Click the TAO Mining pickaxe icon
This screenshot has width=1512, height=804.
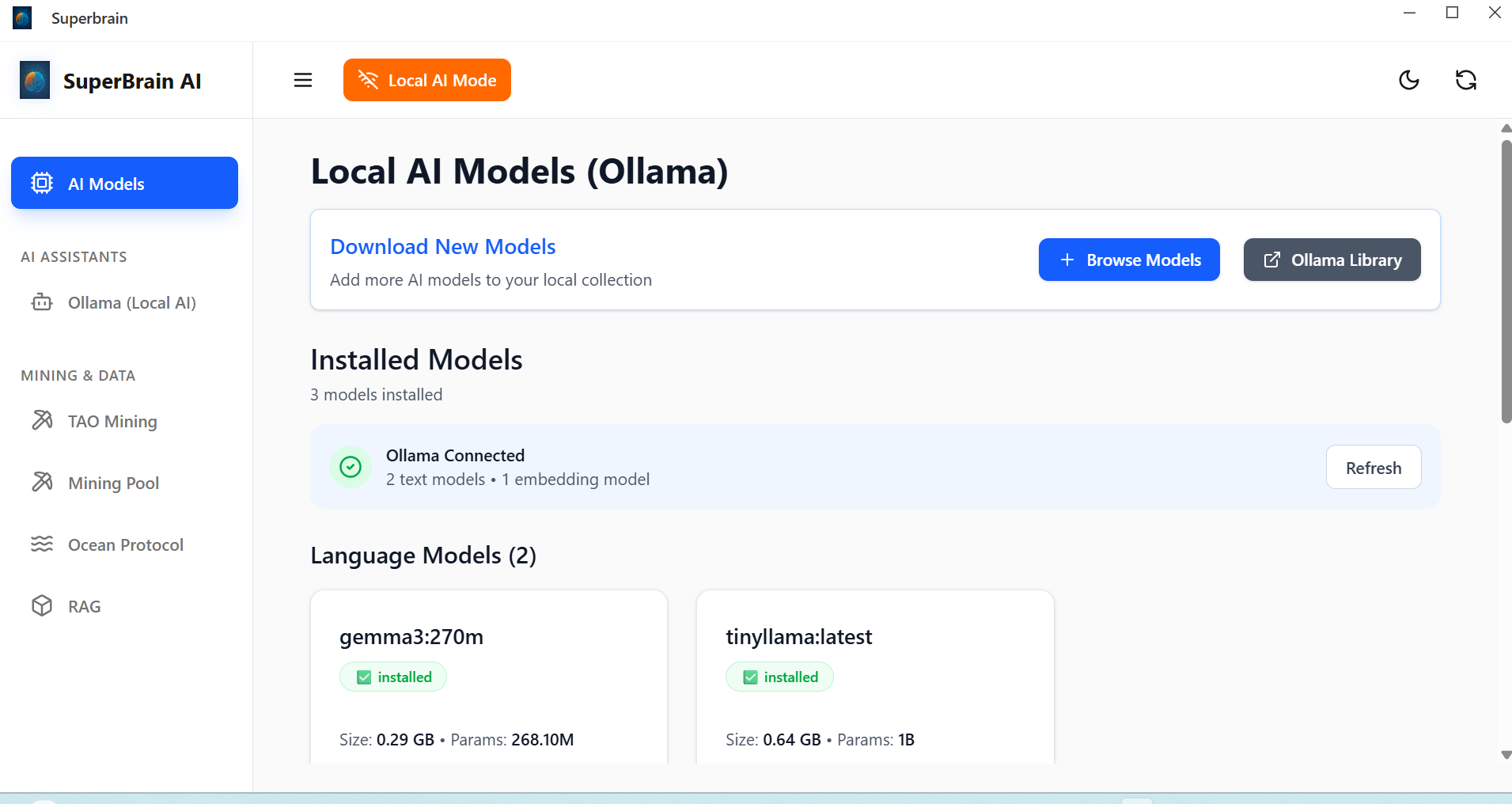42,420
